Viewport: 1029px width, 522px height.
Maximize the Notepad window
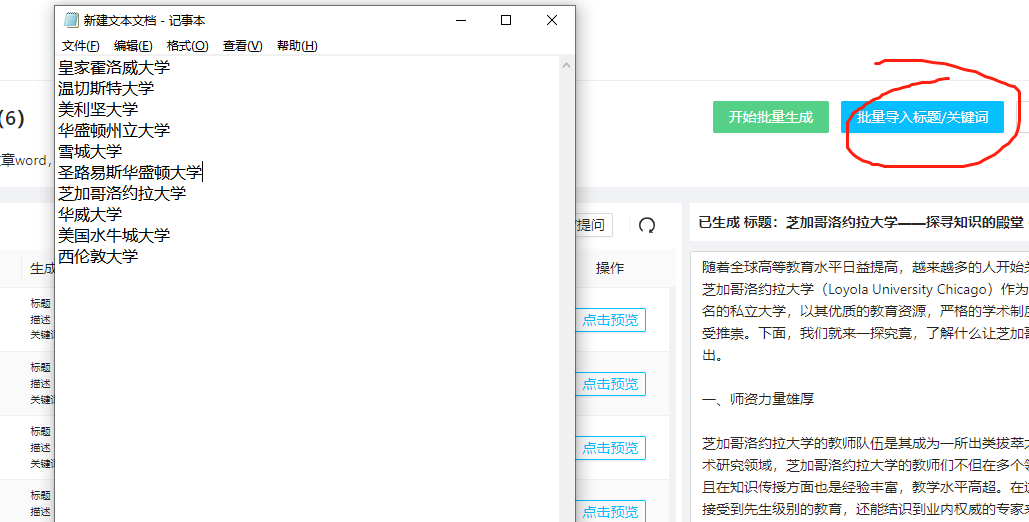click(506, 20)
